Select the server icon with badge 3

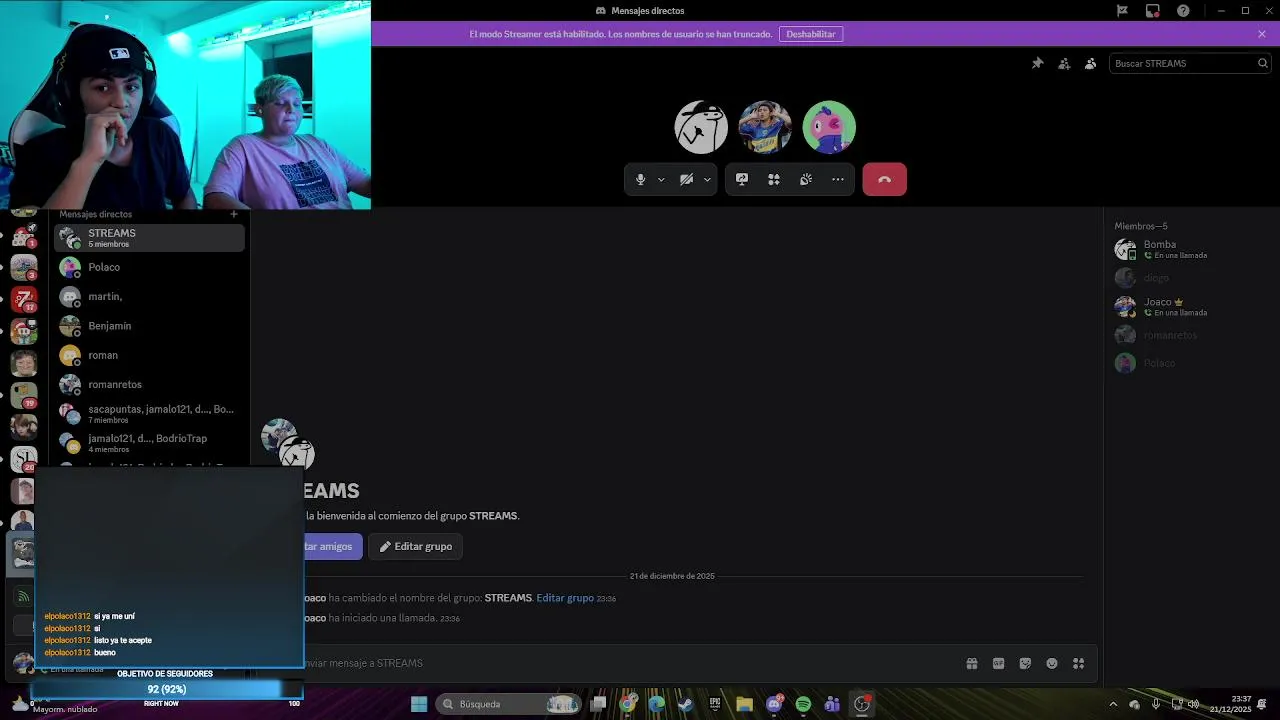pos(23,267)
